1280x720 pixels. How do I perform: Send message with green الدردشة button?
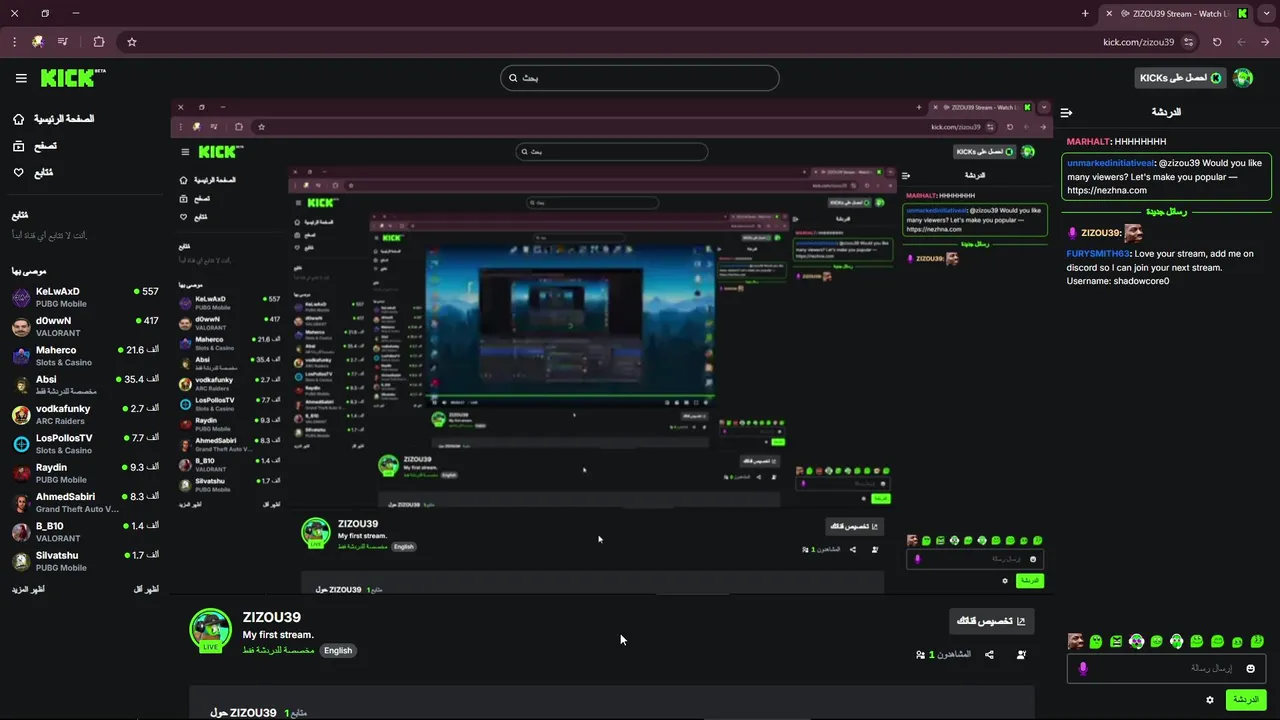[x=1246, y=700]
